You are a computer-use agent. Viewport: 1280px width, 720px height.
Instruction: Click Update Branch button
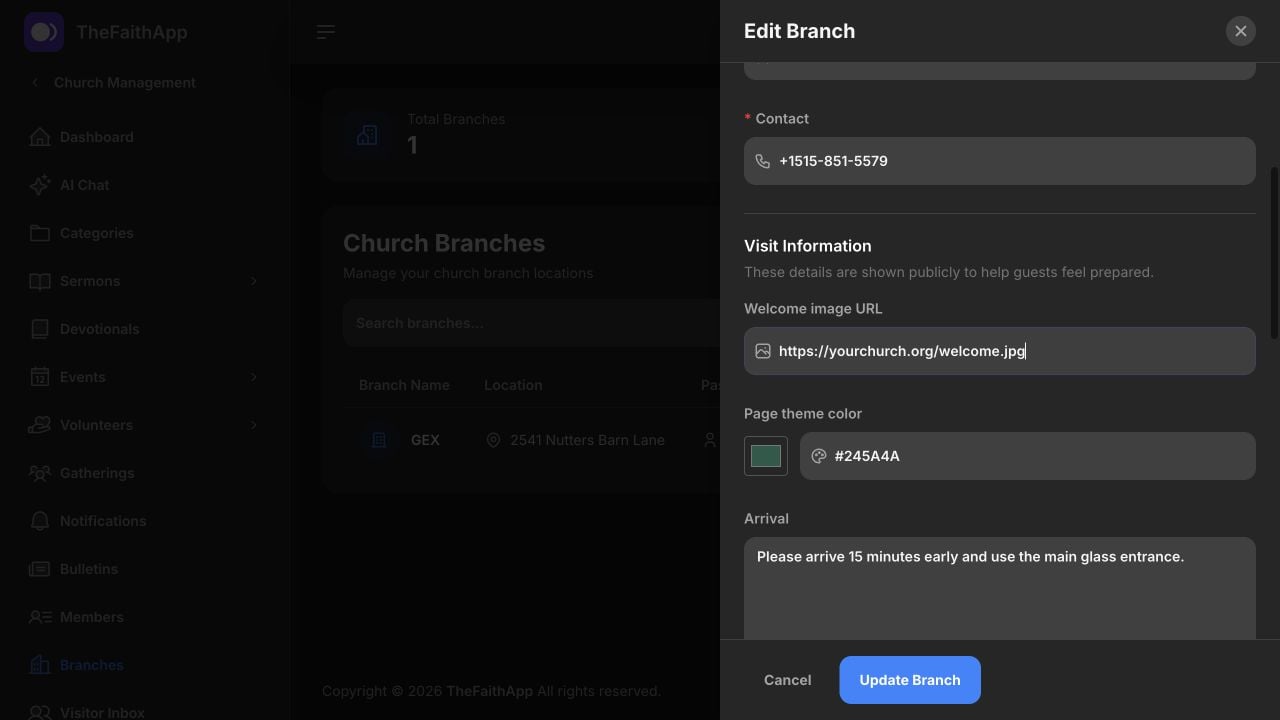910,680
